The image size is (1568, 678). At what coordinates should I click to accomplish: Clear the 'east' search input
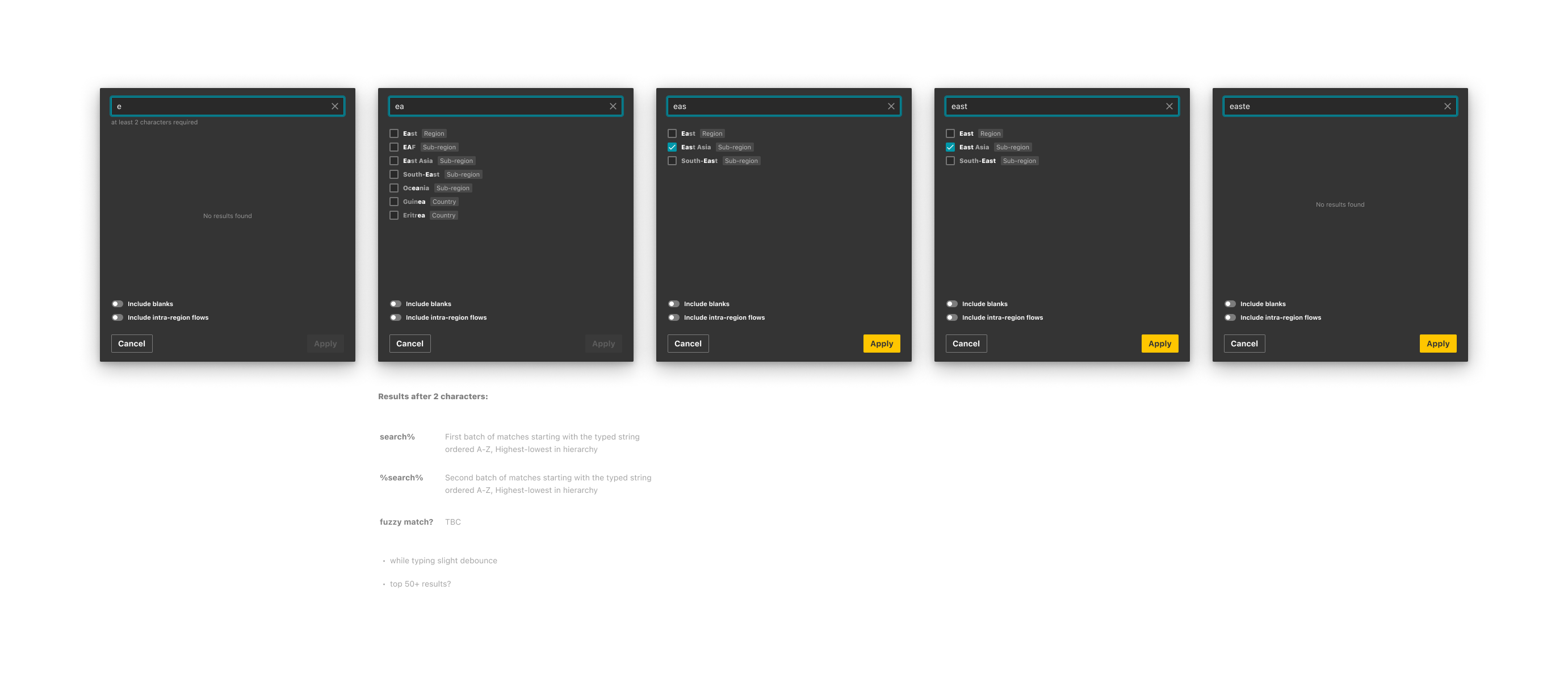pyautogui.click(x=1169, y=107)
